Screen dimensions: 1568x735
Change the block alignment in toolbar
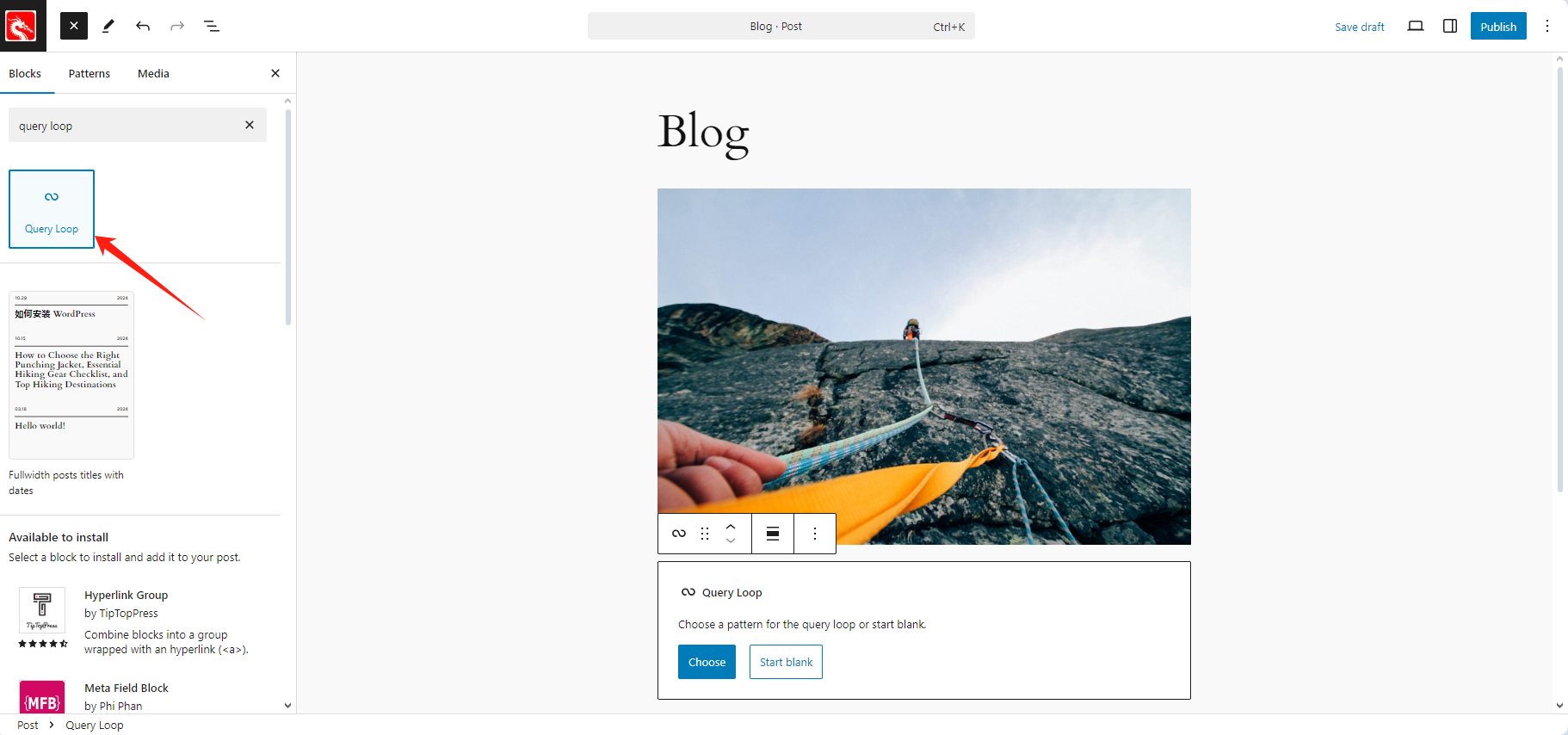(773, 534)
